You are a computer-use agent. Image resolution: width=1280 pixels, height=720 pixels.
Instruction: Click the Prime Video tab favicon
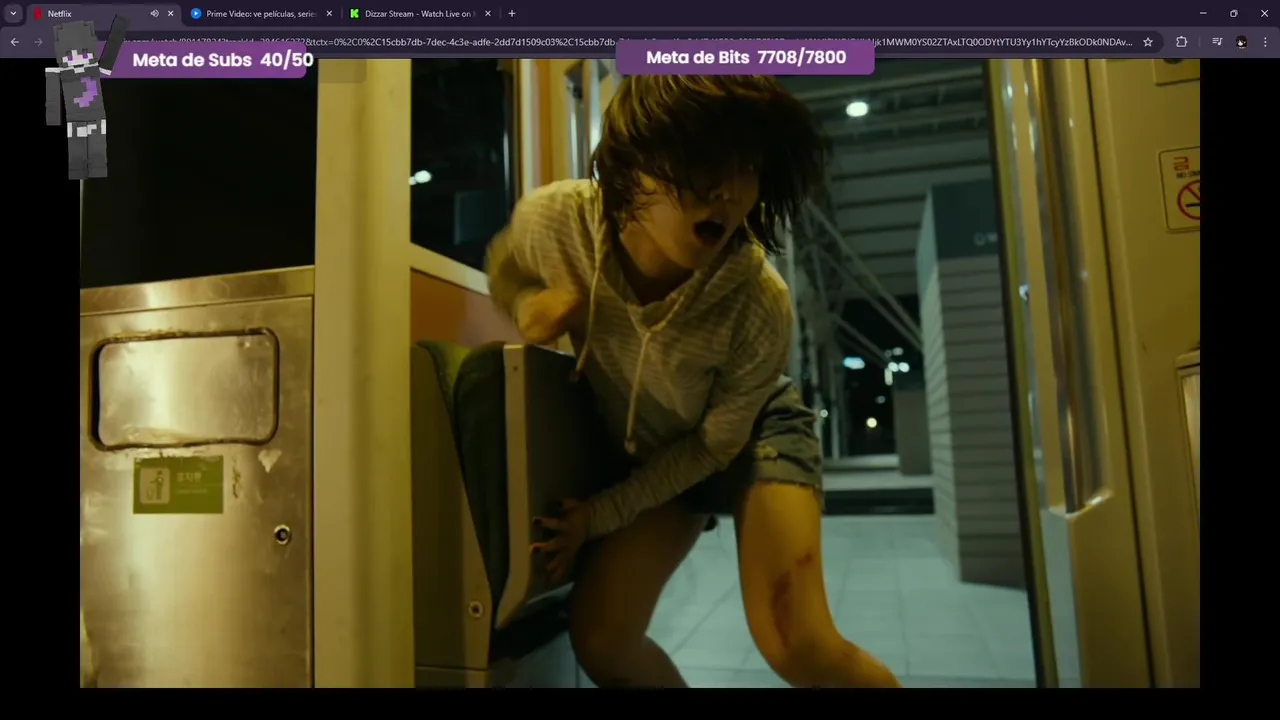click(196, 14)
